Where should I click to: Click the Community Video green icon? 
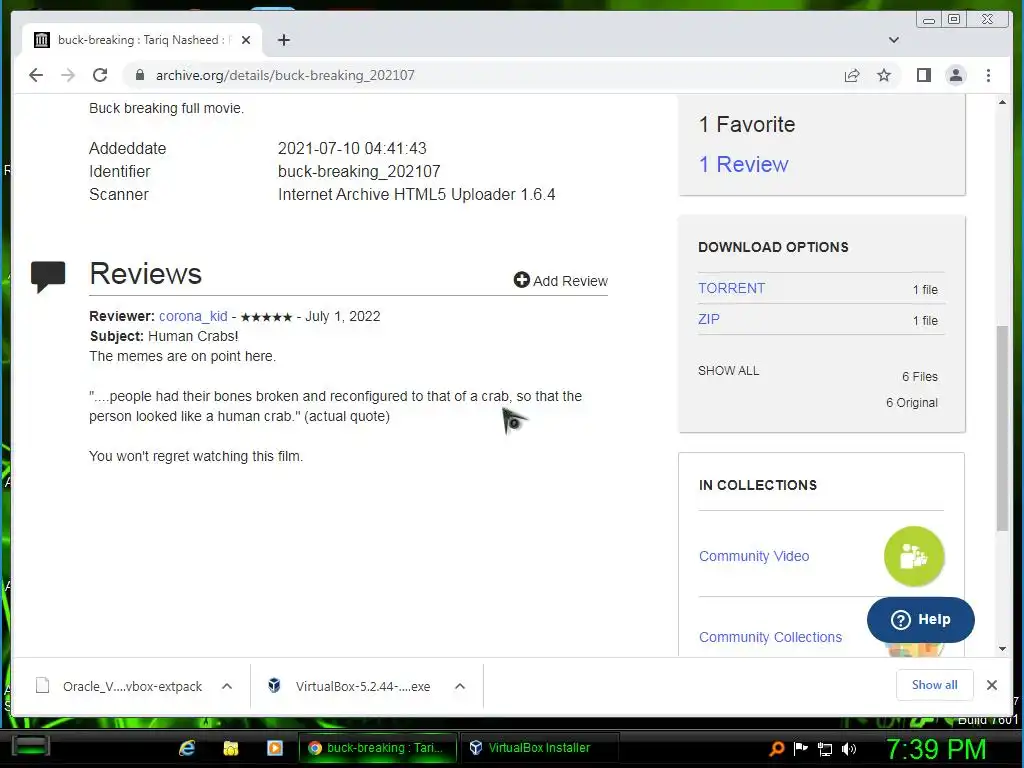914,556
